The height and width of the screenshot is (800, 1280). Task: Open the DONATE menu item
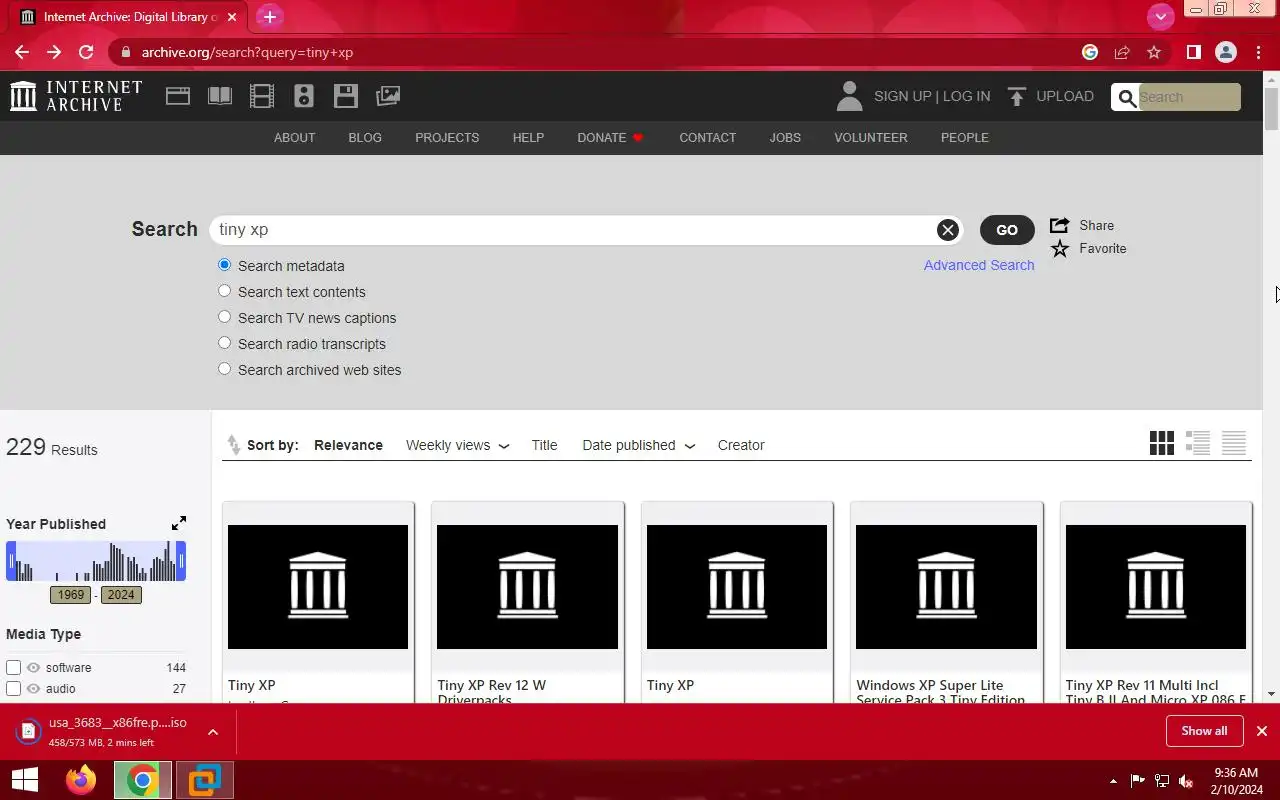coord(610,138)
